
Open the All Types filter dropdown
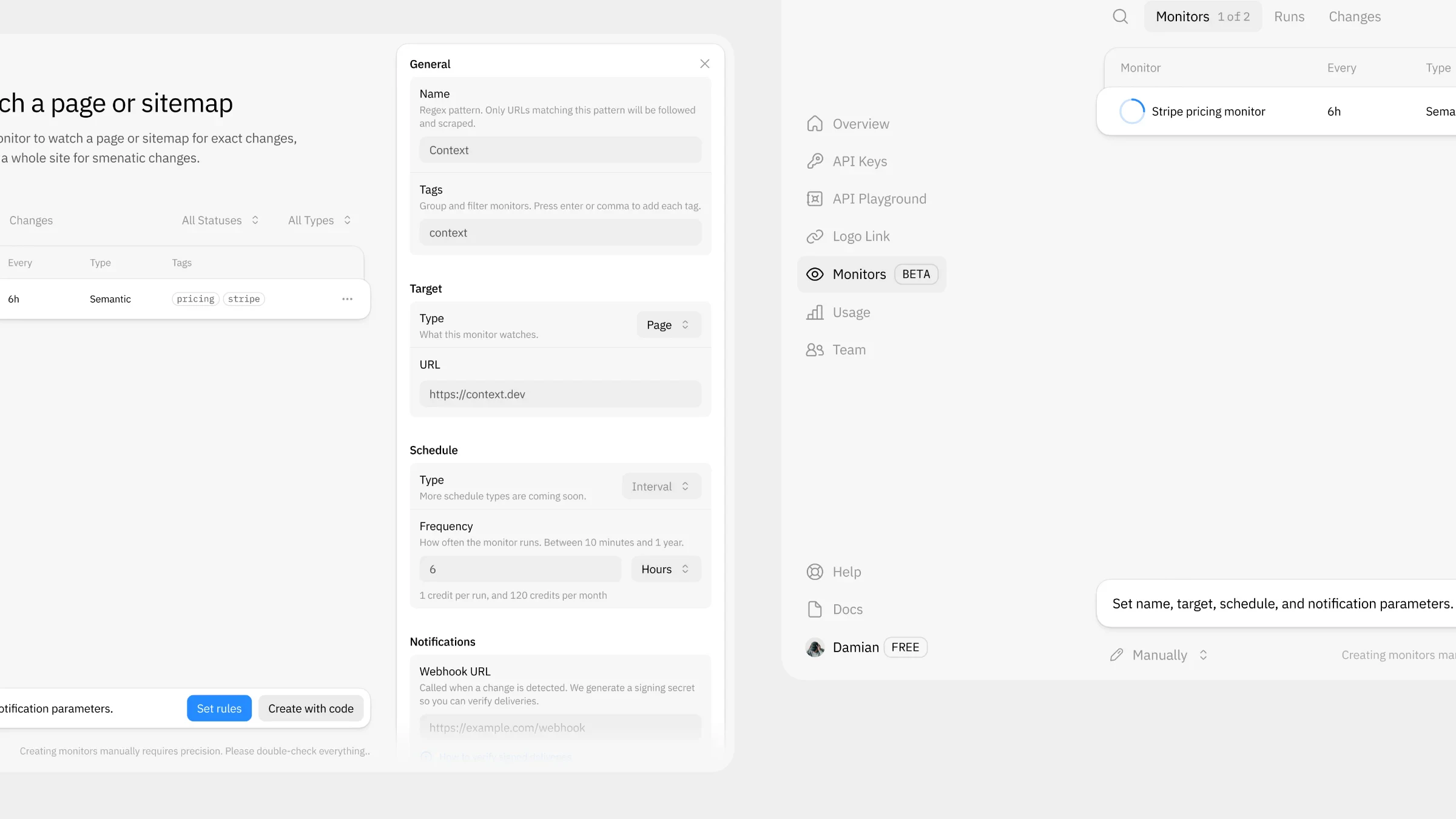coord(320,220)
